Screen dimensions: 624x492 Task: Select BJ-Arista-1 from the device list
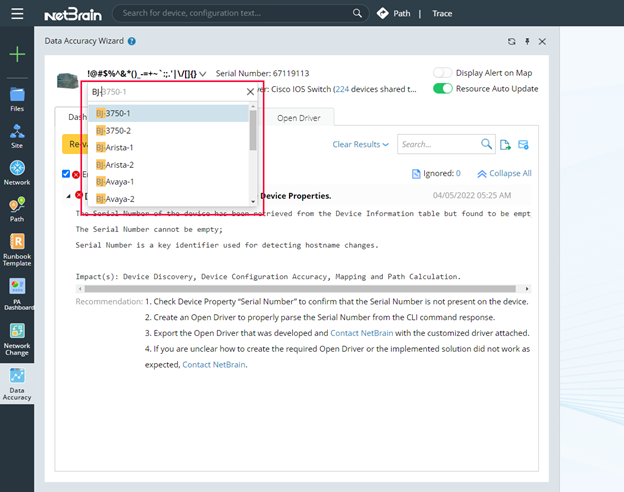coord(168,148)
